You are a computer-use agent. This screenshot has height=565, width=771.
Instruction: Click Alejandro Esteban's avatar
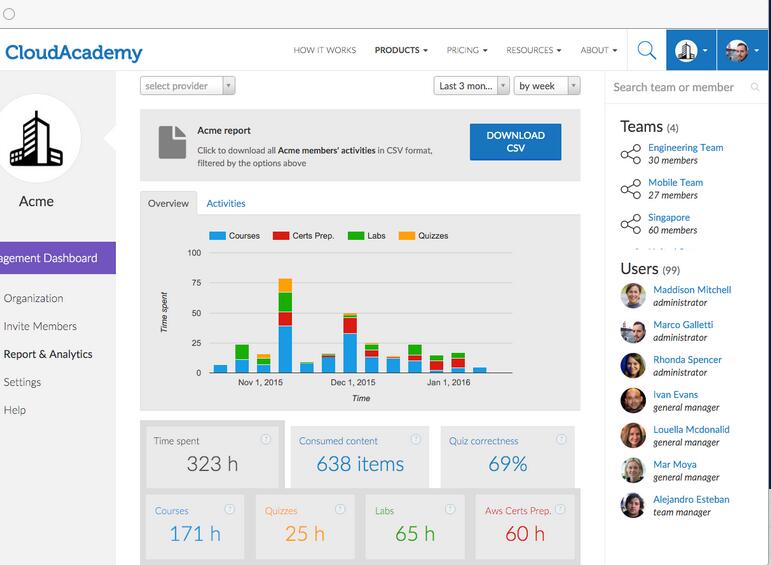[x=633, y=505]
